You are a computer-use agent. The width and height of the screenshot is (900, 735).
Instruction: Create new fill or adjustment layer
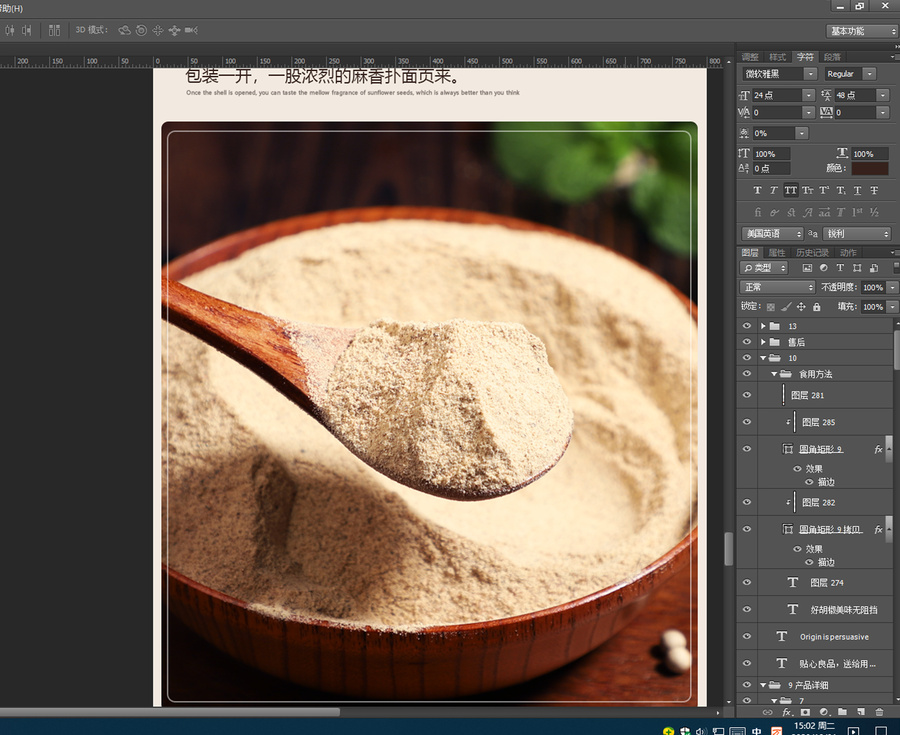(x=824, y=712)
